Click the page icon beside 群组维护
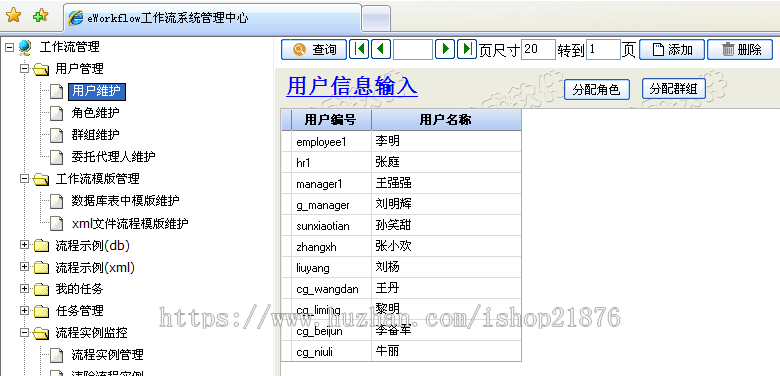 (x=57, y=135)
